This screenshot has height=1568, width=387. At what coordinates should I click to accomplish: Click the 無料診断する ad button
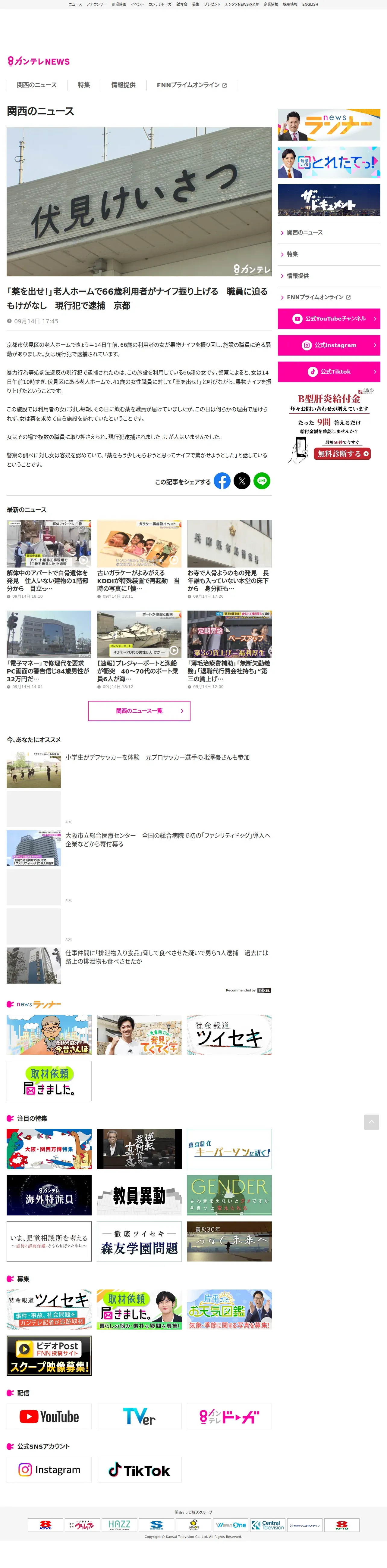tap(342, 453)
